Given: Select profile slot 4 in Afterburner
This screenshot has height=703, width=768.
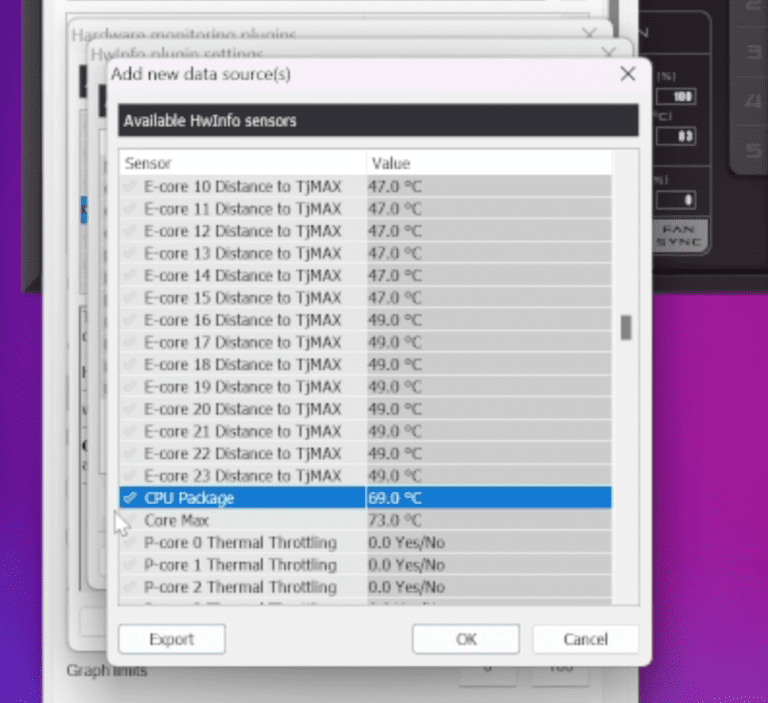Looking at the screenshot, I should pyautogui.click(x=754, y=101).
